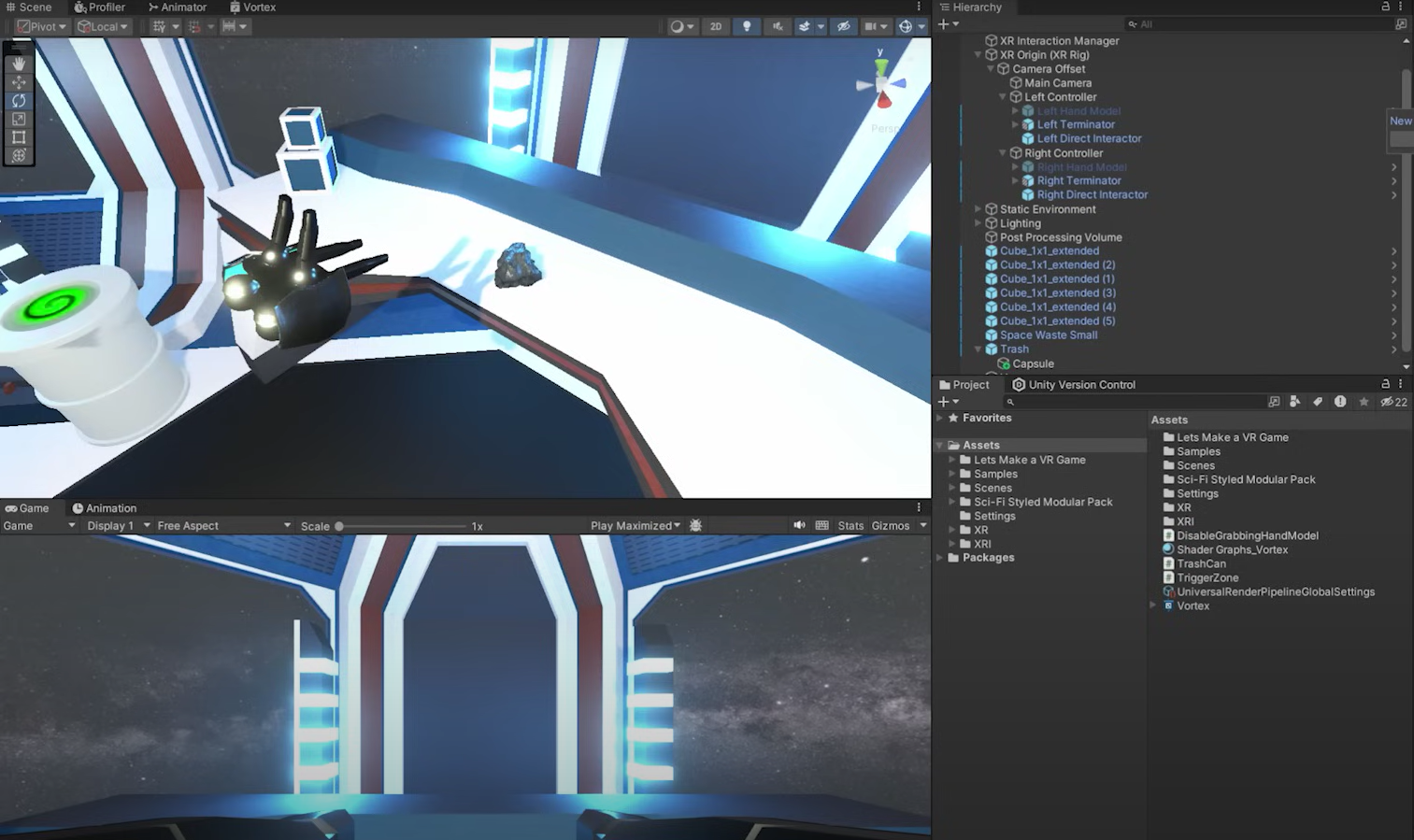1414x840 pixels.
Task: Select the Rect Transform tool
Action: (19, 137)
